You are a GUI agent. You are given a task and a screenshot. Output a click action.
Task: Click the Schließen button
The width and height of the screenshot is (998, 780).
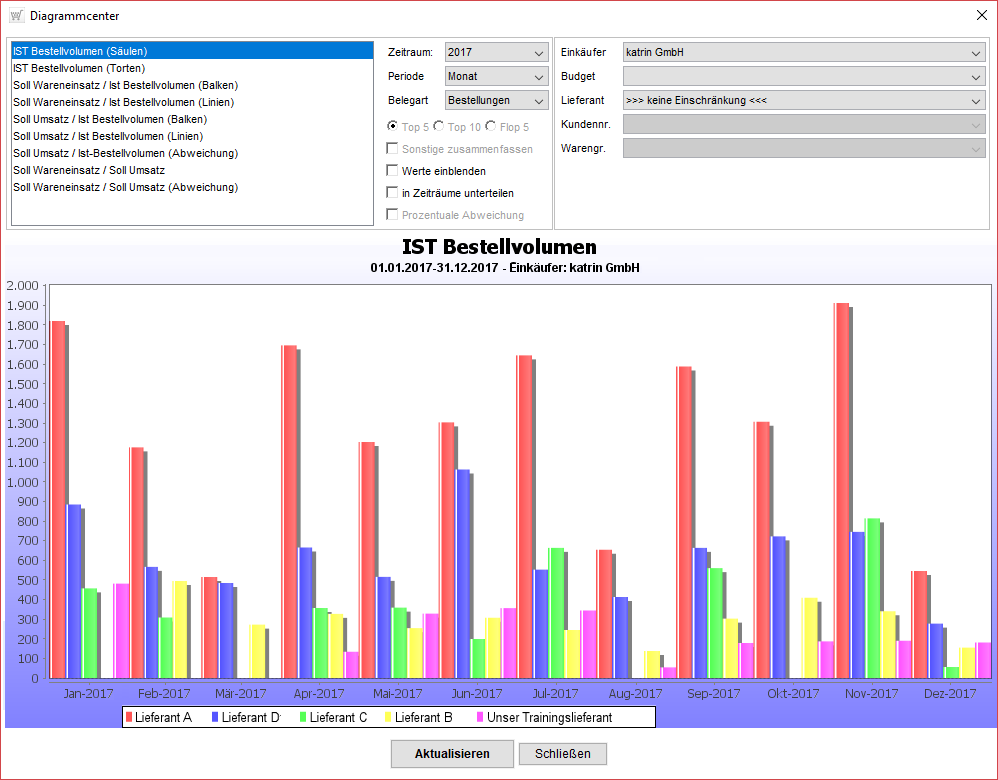562,754
